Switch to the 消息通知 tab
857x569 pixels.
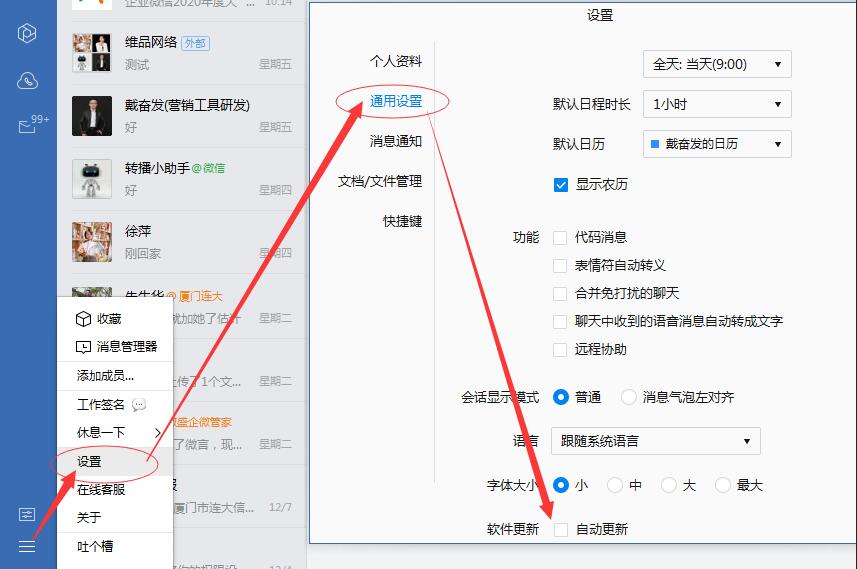click(396, 141)
